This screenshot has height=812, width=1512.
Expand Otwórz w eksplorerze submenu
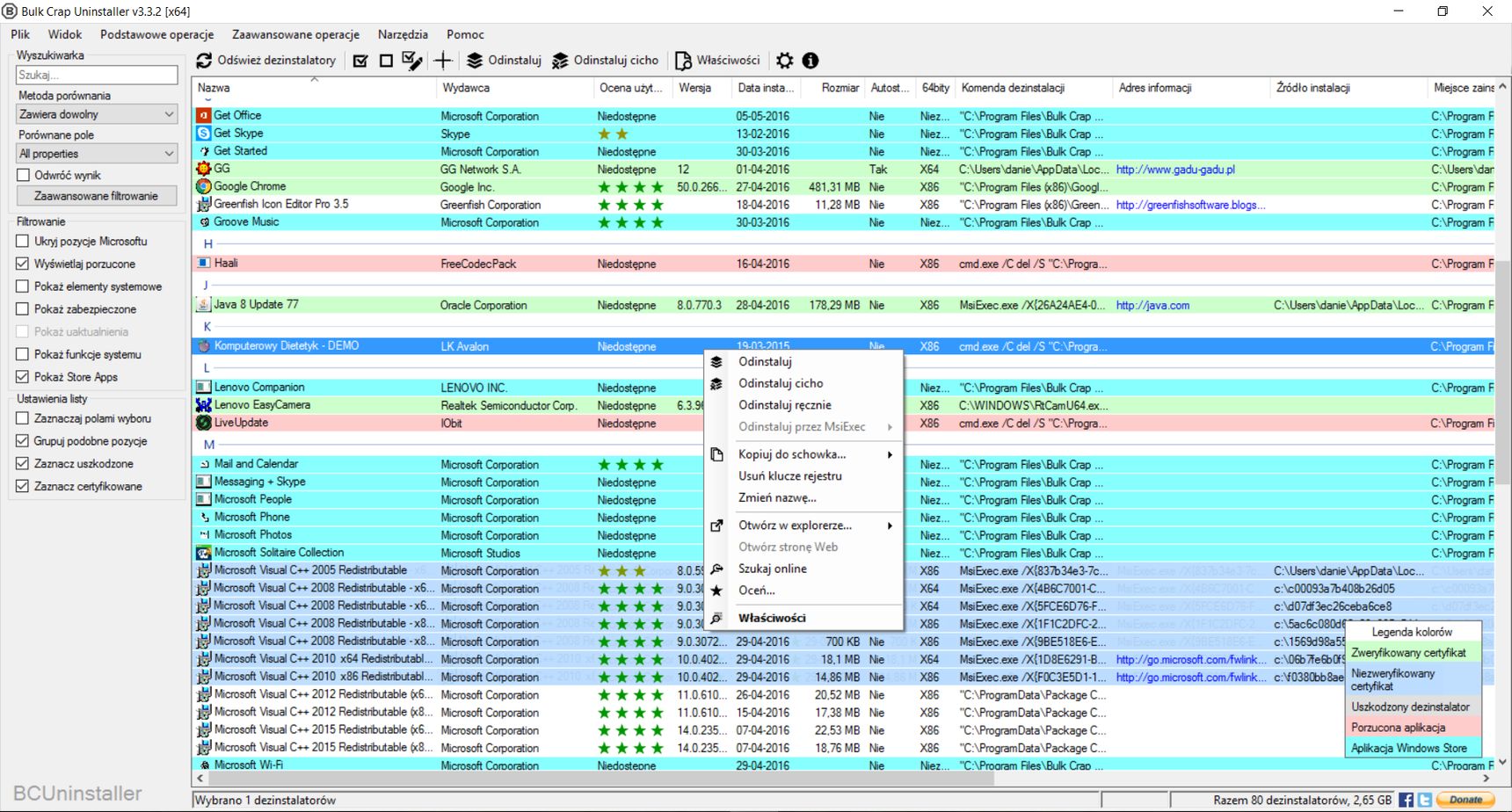890,526
